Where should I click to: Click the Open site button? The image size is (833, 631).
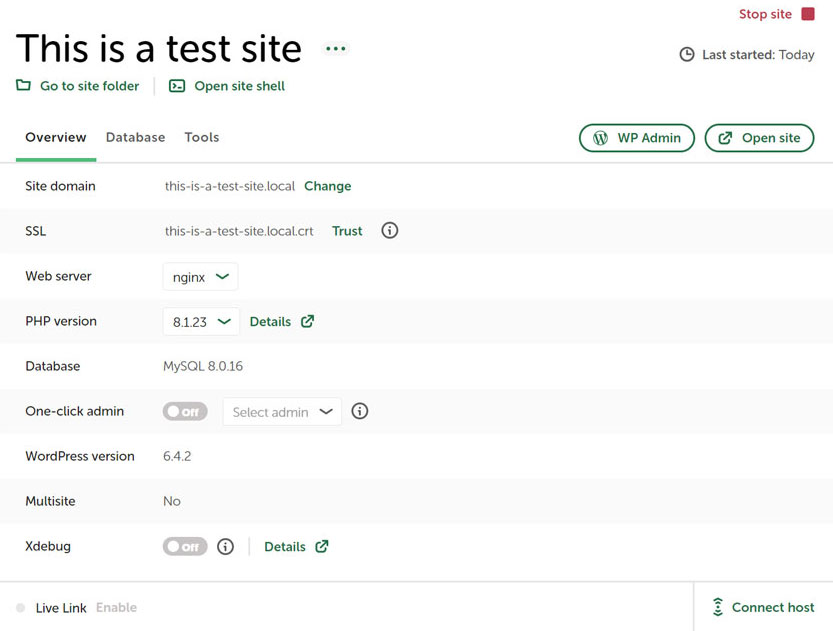point(759,138)
